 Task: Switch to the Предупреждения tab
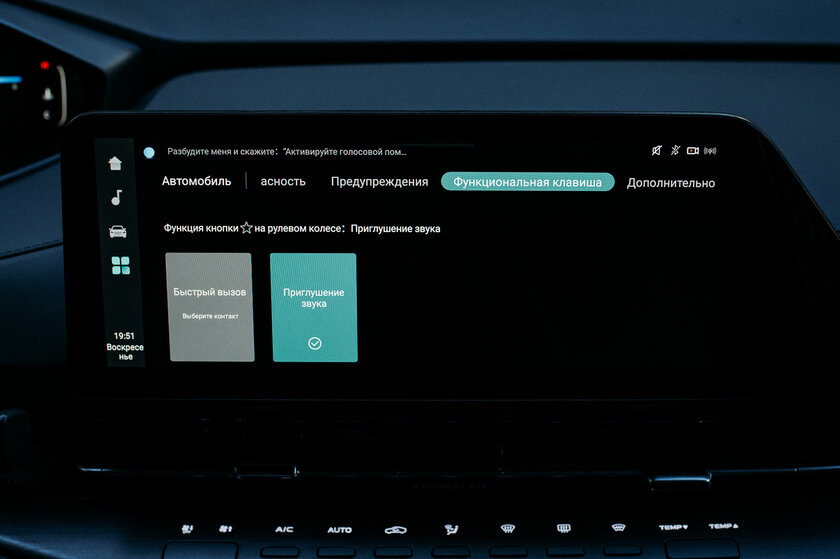click(x=379, y=182)
